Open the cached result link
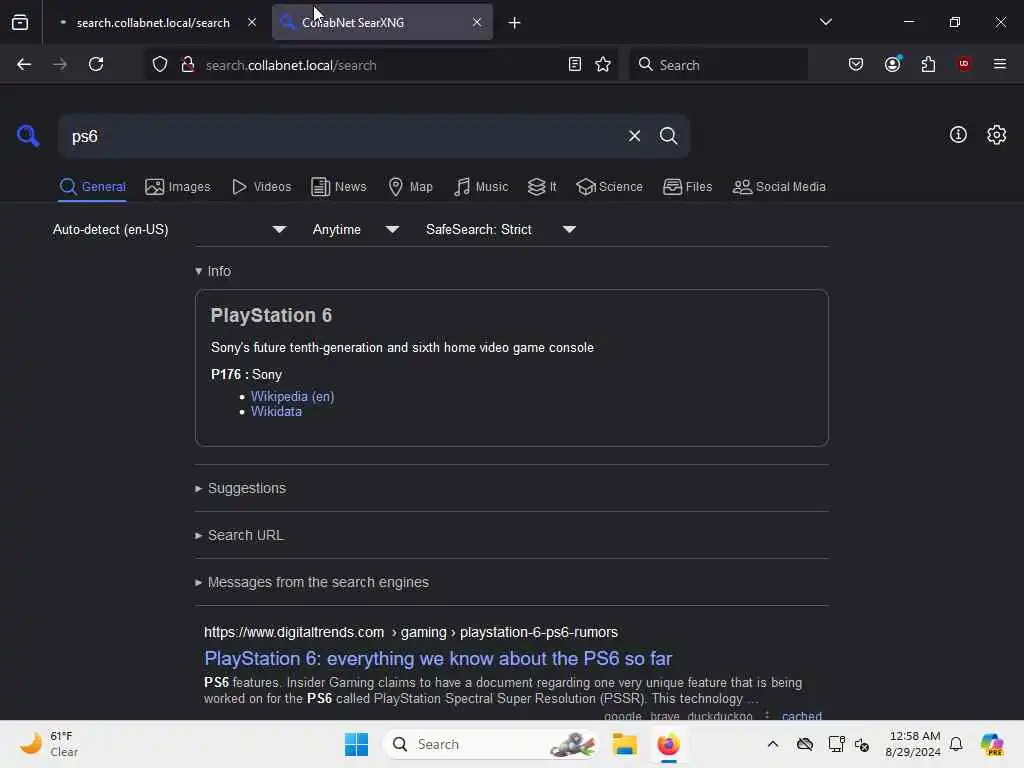 coord(801,716)
